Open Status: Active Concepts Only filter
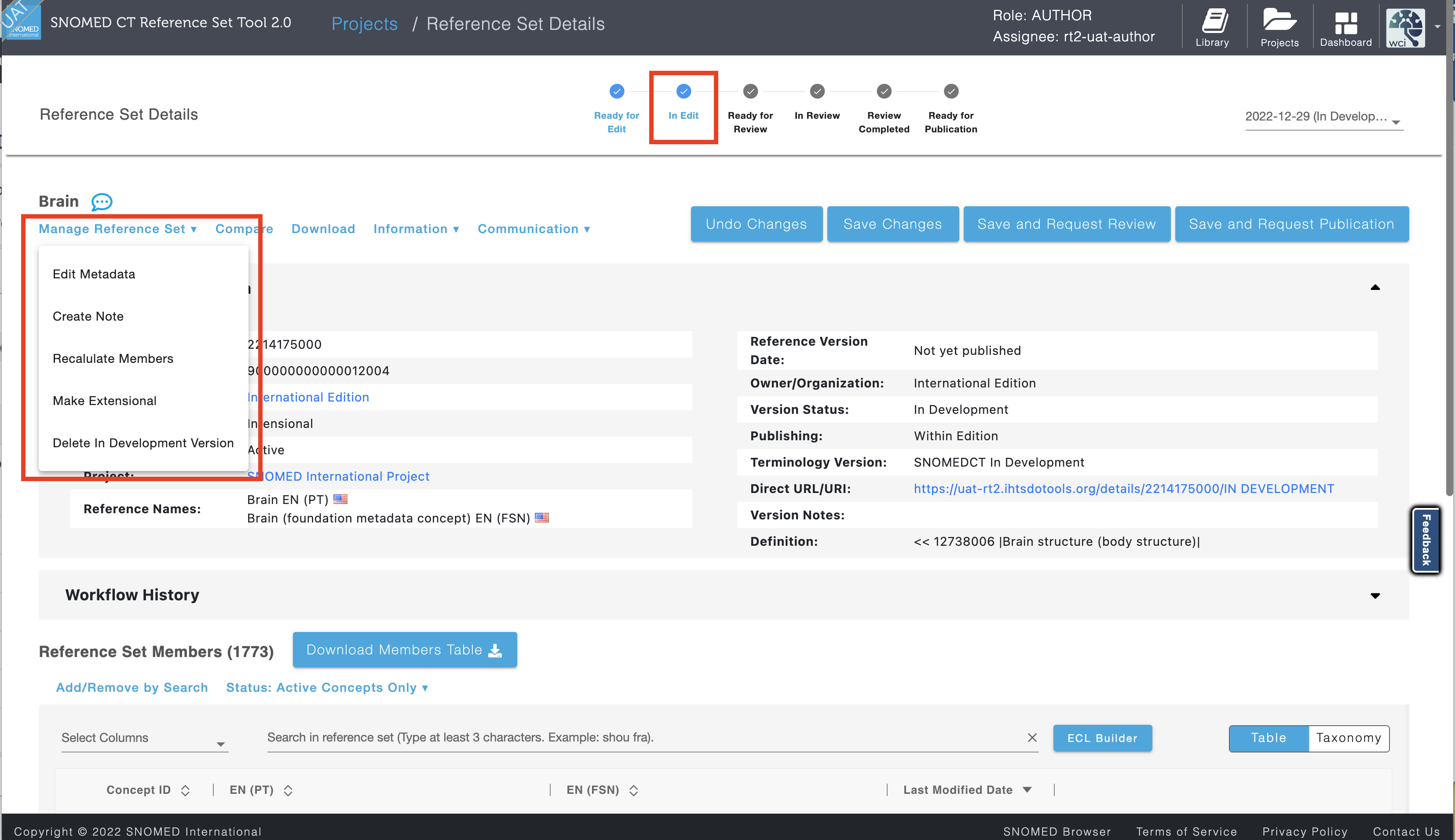 coord(327,688)
